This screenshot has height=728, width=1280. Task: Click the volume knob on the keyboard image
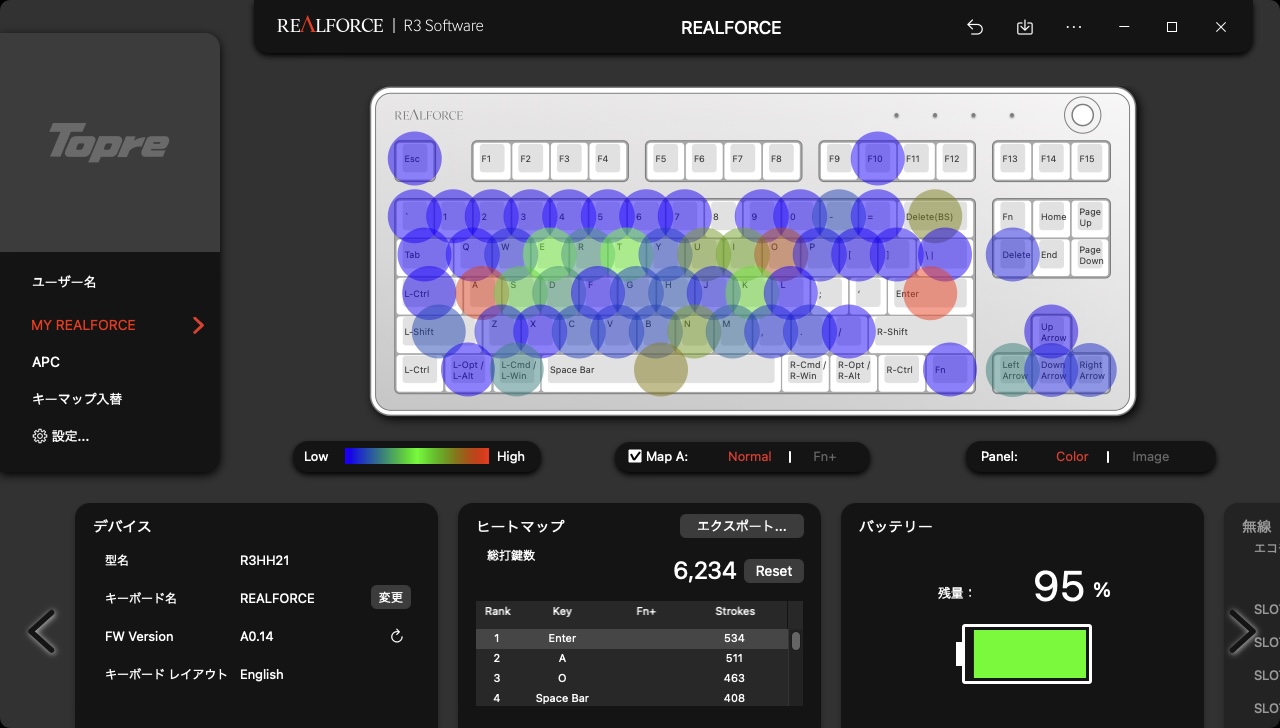pos(1082,115)
